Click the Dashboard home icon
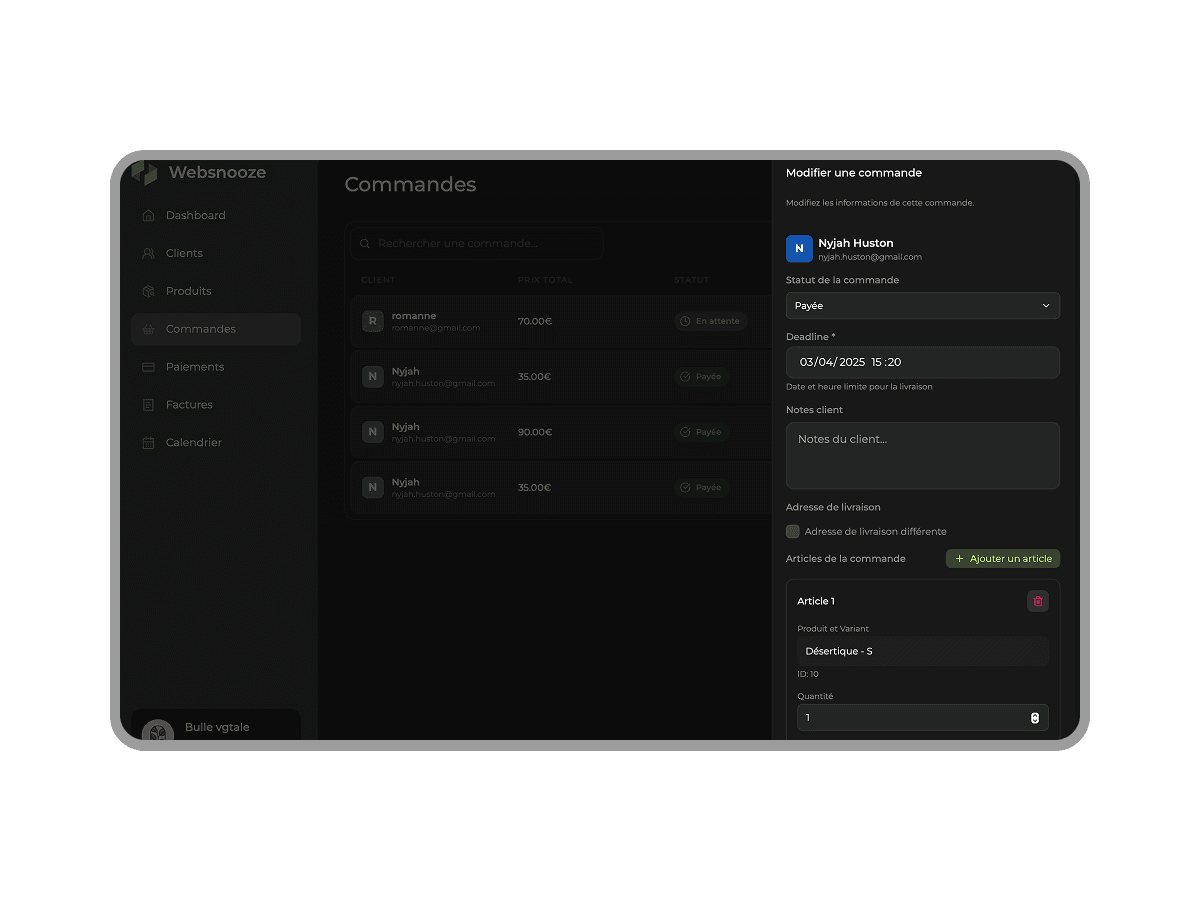This screenshot has width=1200, height=900. click(148, 215)
